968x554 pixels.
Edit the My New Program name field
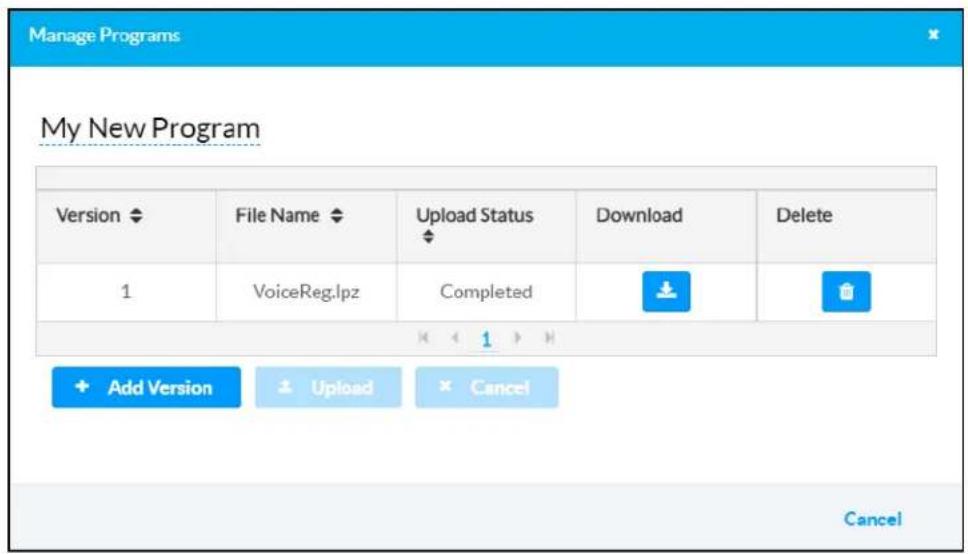(150, 129)
